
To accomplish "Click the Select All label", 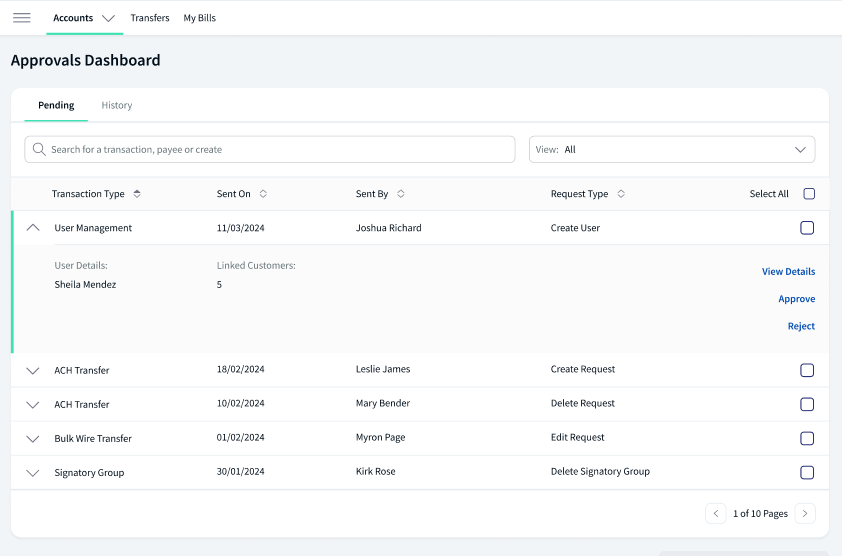I will (x=769, y=194).
